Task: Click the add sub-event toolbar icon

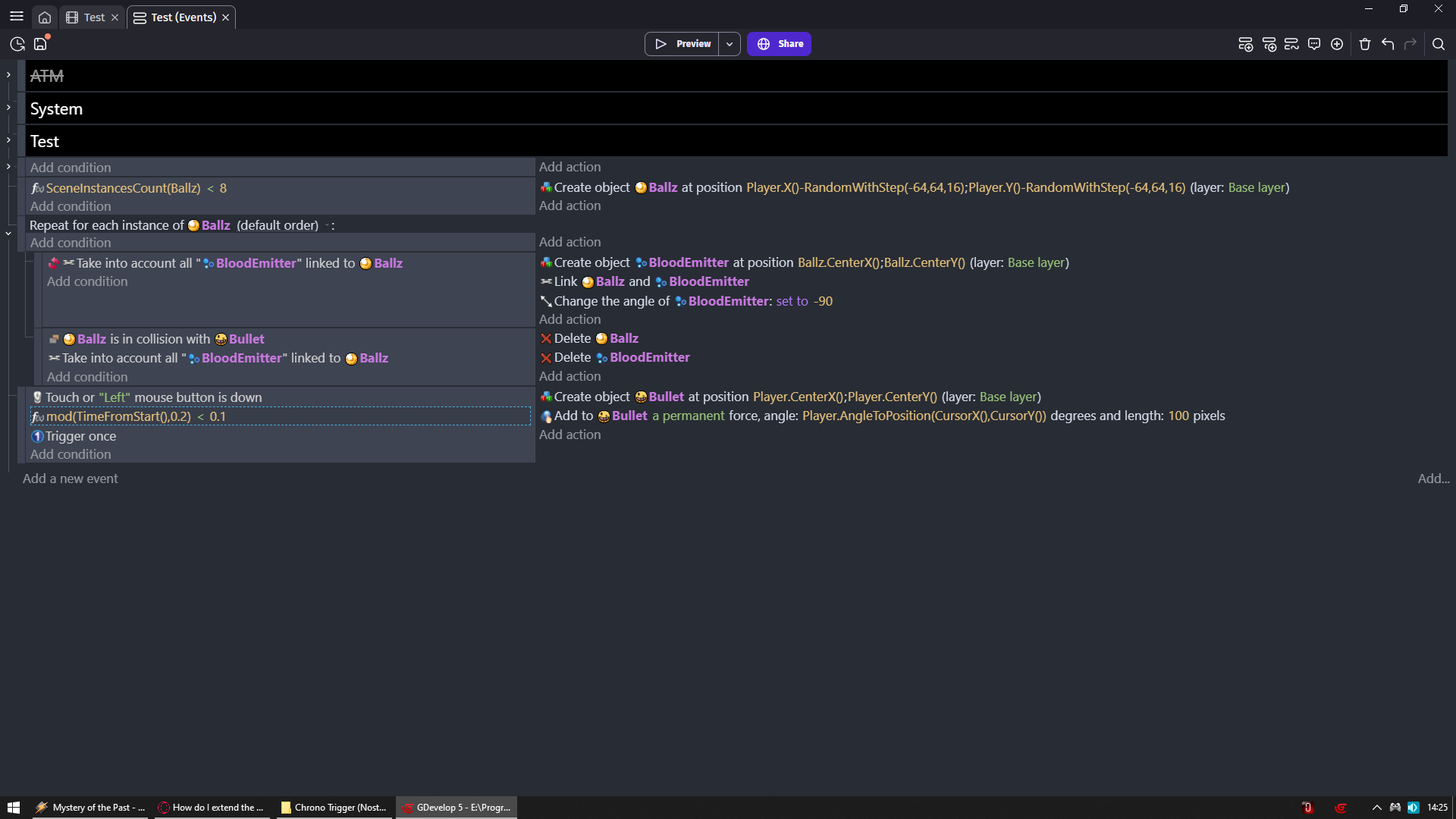Action: coord(1269,44)
